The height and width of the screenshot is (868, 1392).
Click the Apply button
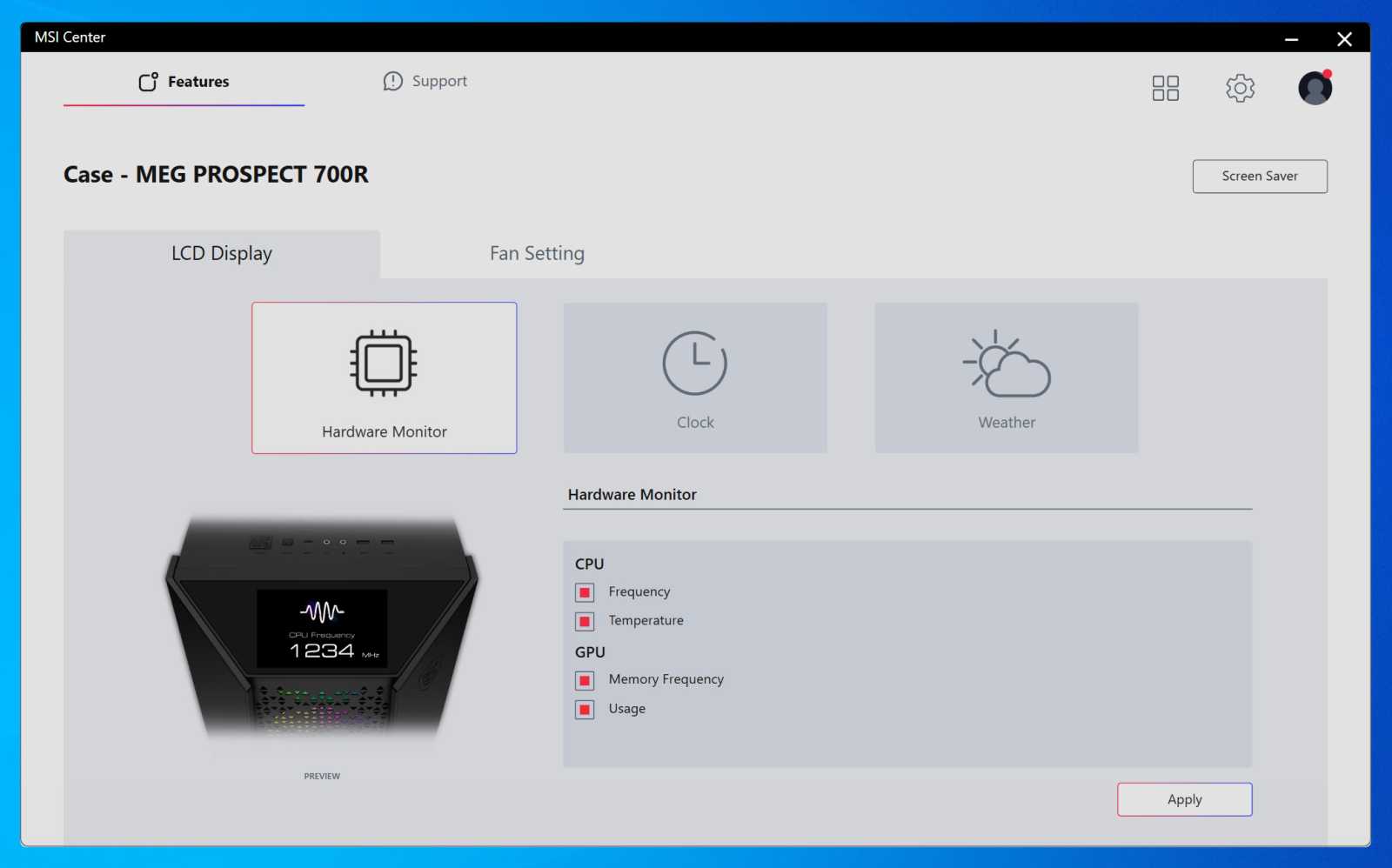(1184, 799)
